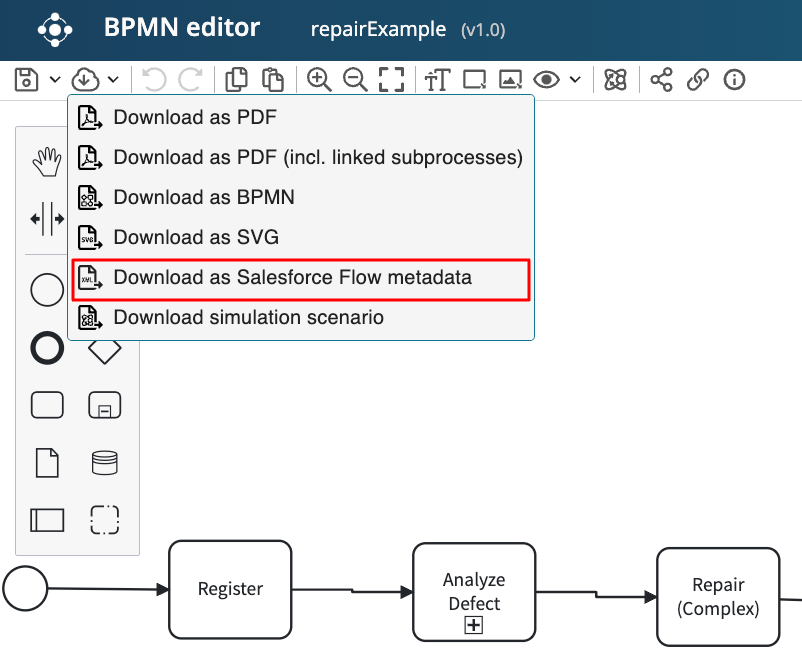Viewport: 802px width, 666px height.
Task: Click the undo arrow in toolbar
Action: (x=154, y=80)
